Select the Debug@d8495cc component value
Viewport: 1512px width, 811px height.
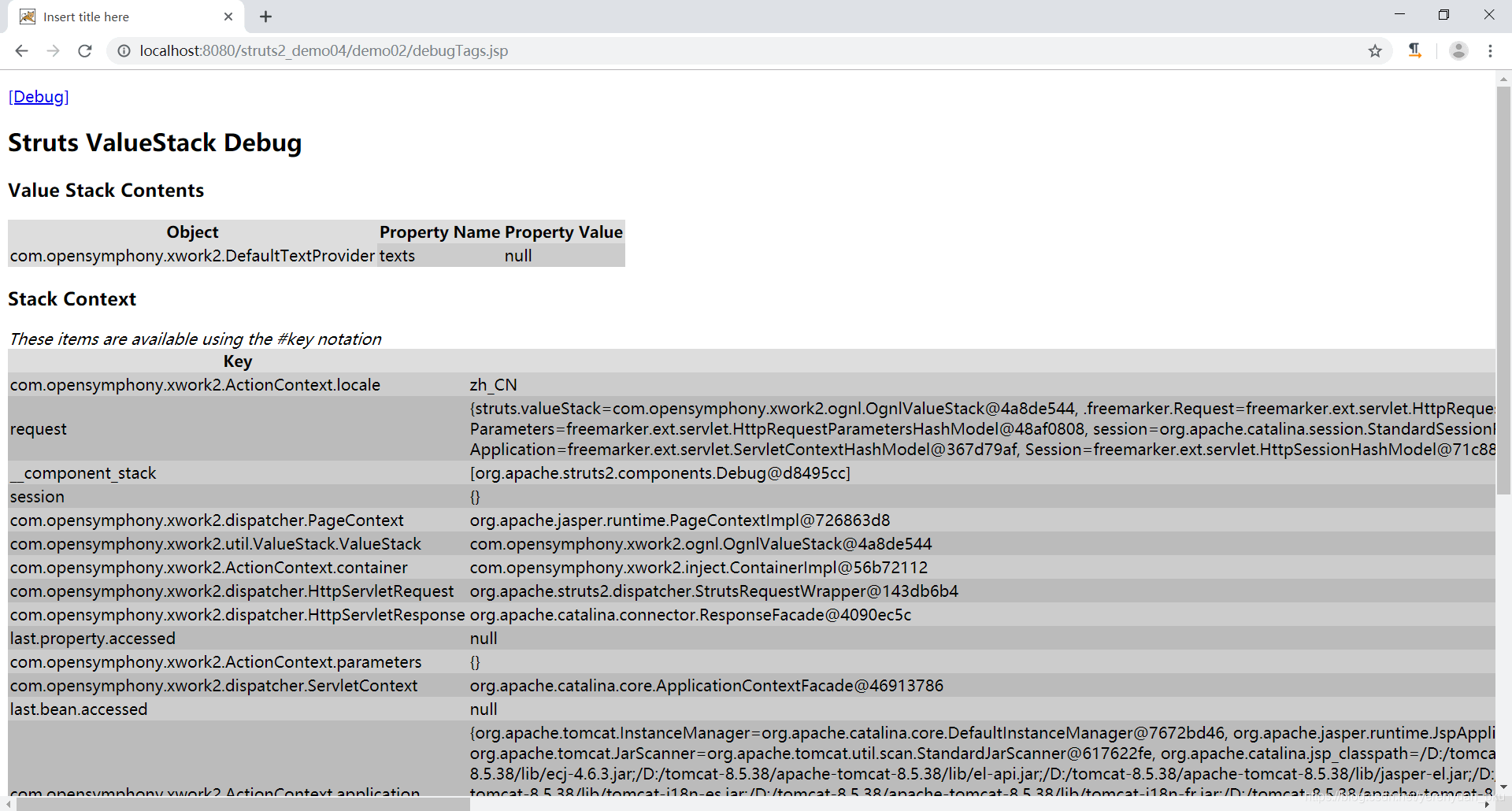pos(660,473)
